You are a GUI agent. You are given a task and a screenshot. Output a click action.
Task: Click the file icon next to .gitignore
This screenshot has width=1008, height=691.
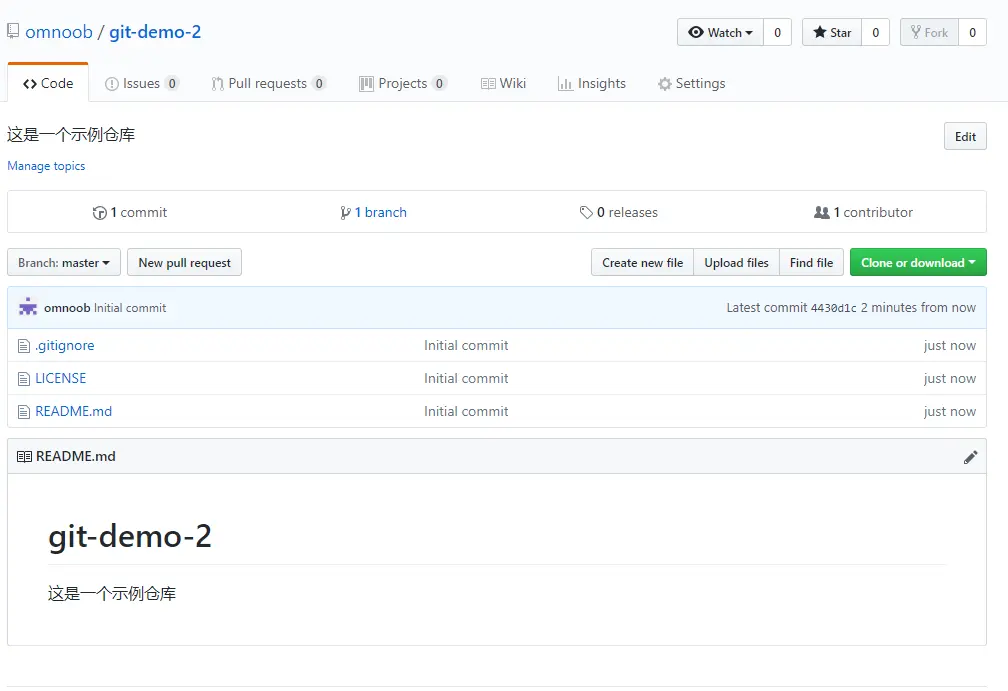point(24,346)
